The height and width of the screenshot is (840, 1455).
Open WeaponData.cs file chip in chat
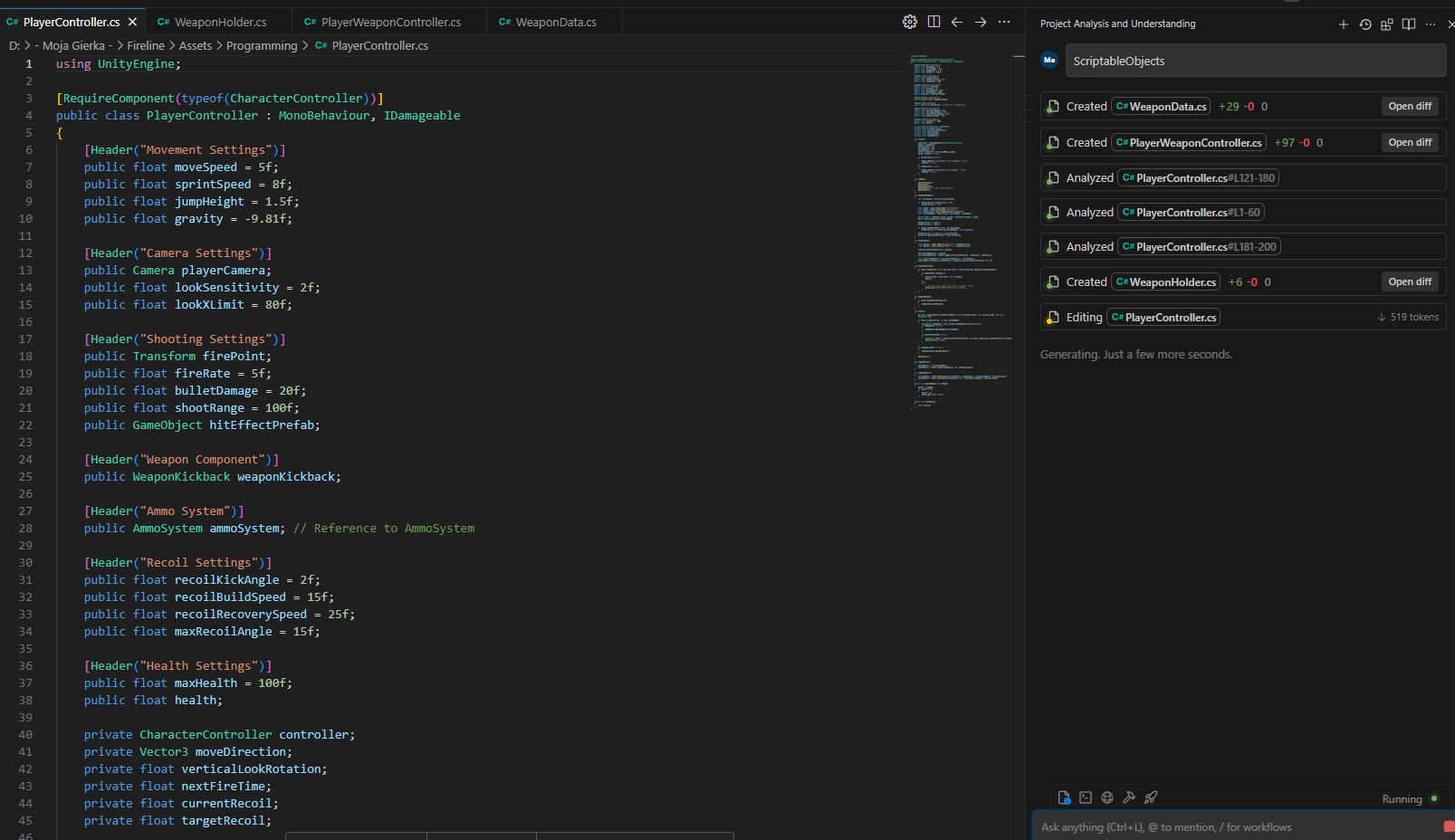coord(1161,107)
